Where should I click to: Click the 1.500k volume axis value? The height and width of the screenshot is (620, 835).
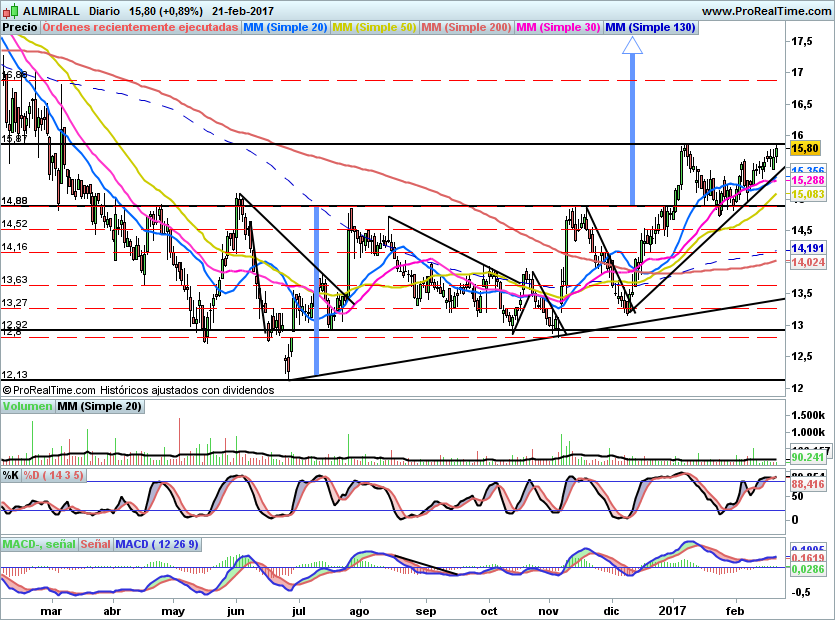coord(808,415)
